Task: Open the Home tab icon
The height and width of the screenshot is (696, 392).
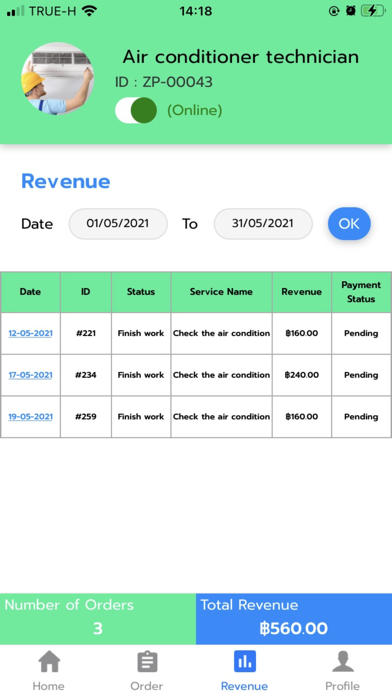Action: pos(49,661)
